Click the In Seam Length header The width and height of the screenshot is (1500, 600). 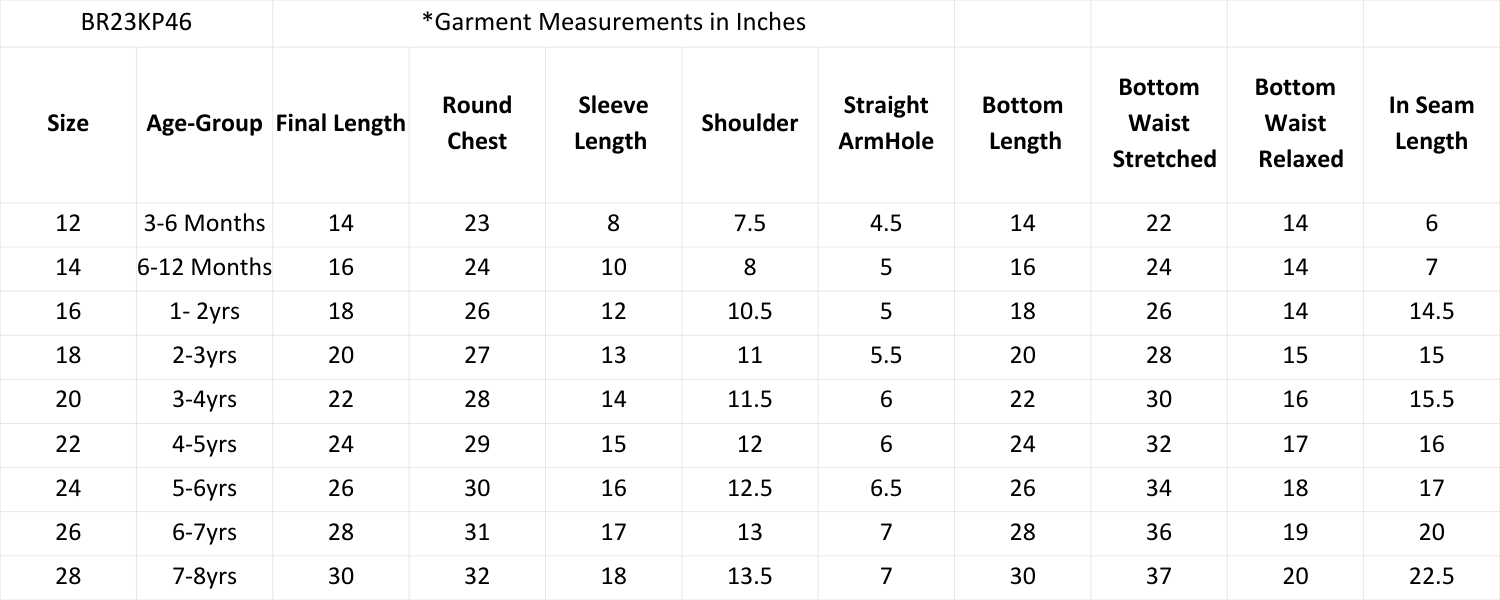coord(1431,124)
